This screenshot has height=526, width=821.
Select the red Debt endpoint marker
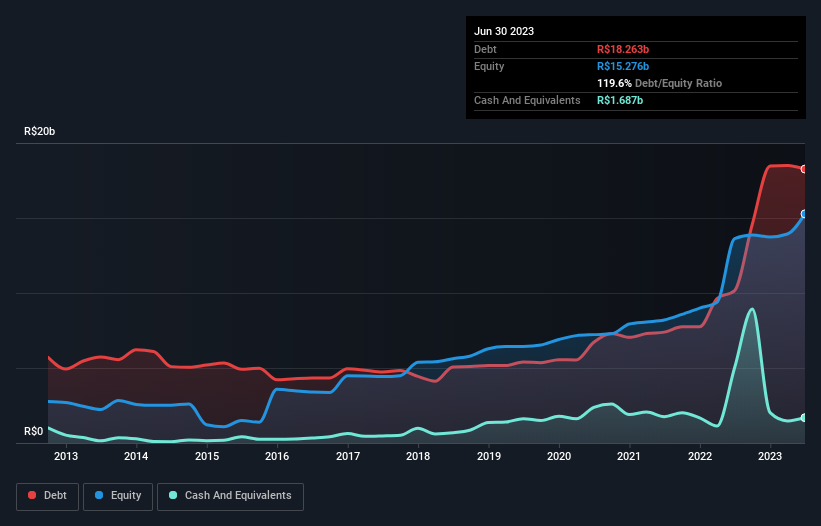[x=804, y=169]
